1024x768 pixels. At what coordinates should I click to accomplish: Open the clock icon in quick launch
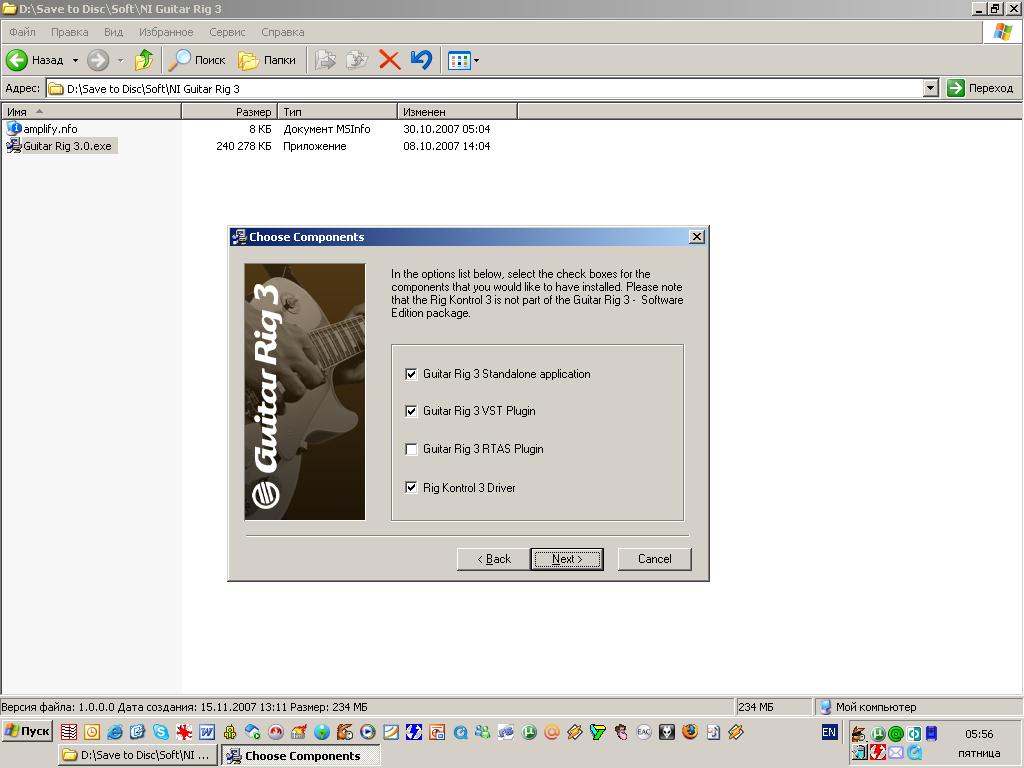coord(91,732)
